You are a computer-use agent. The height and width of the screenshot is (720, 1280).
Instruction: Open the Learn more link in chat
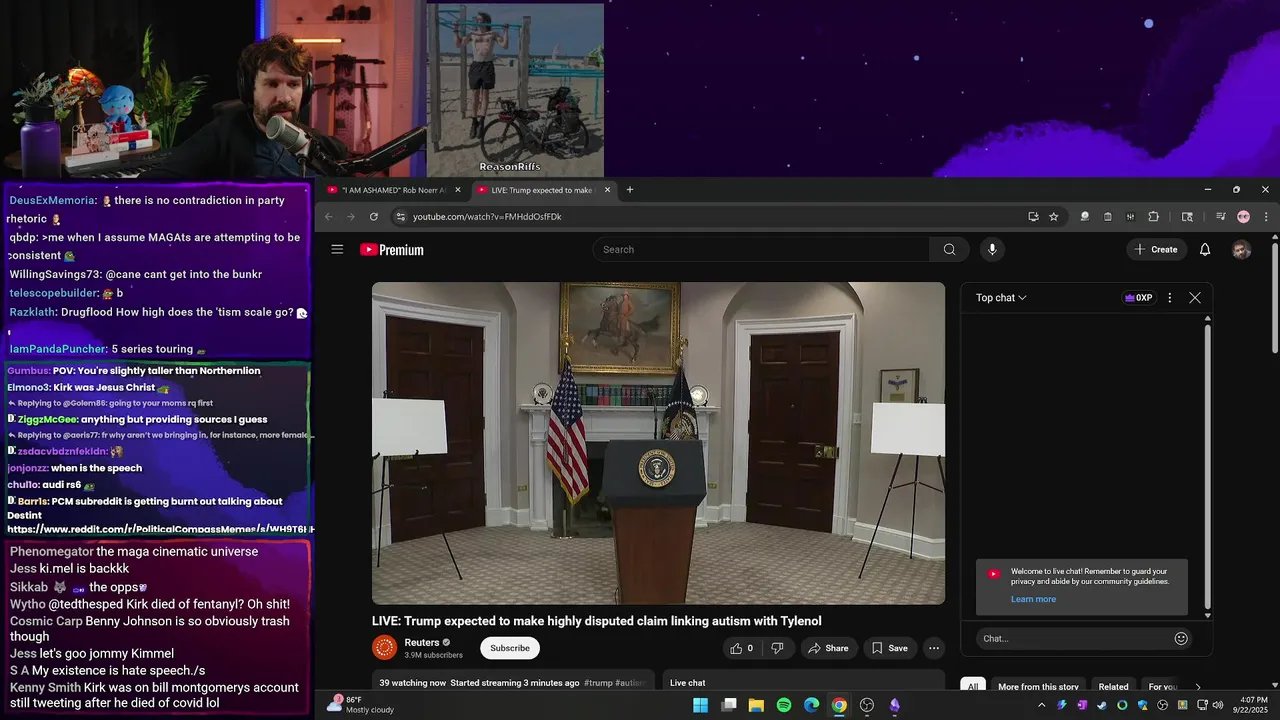point(1033,599)
